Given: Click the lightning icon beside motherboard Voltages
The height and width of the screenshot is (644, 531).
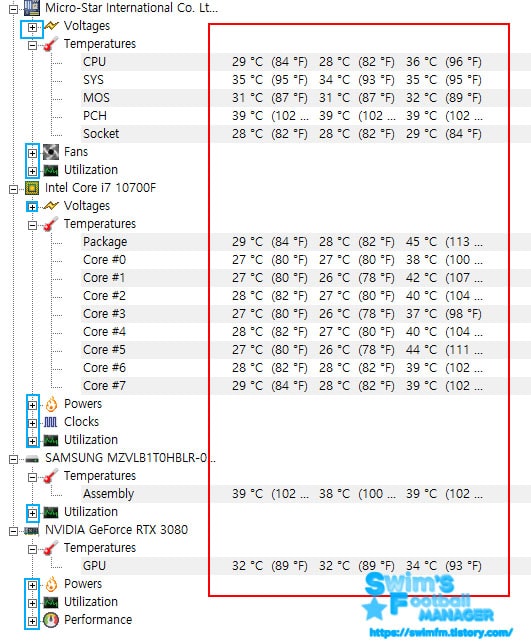Looking at the screenshot, I should click(51, 26).
